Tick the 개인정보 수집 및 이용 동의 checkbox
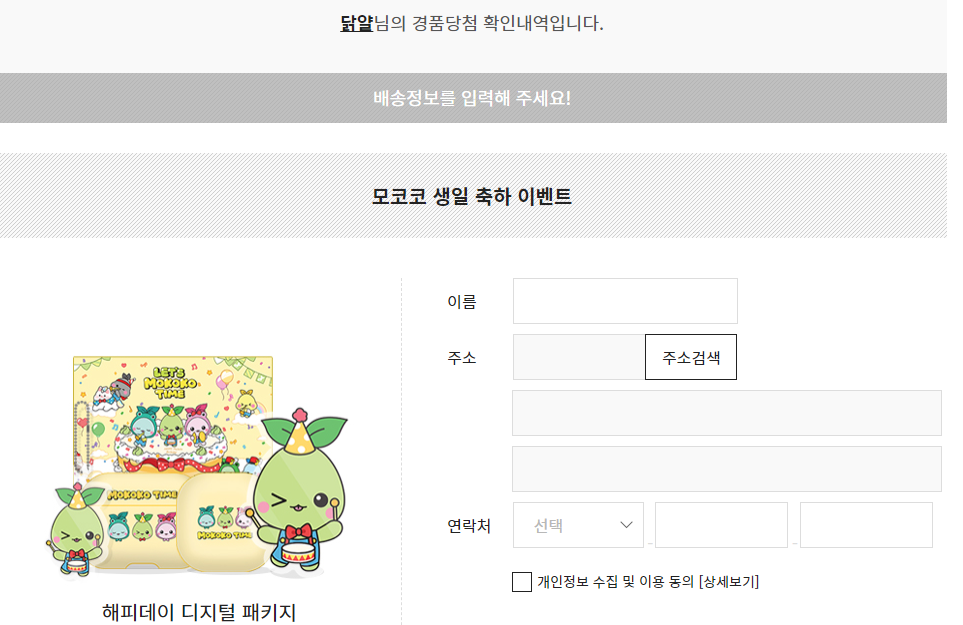 pyautogui.click(x=521, y=582)
